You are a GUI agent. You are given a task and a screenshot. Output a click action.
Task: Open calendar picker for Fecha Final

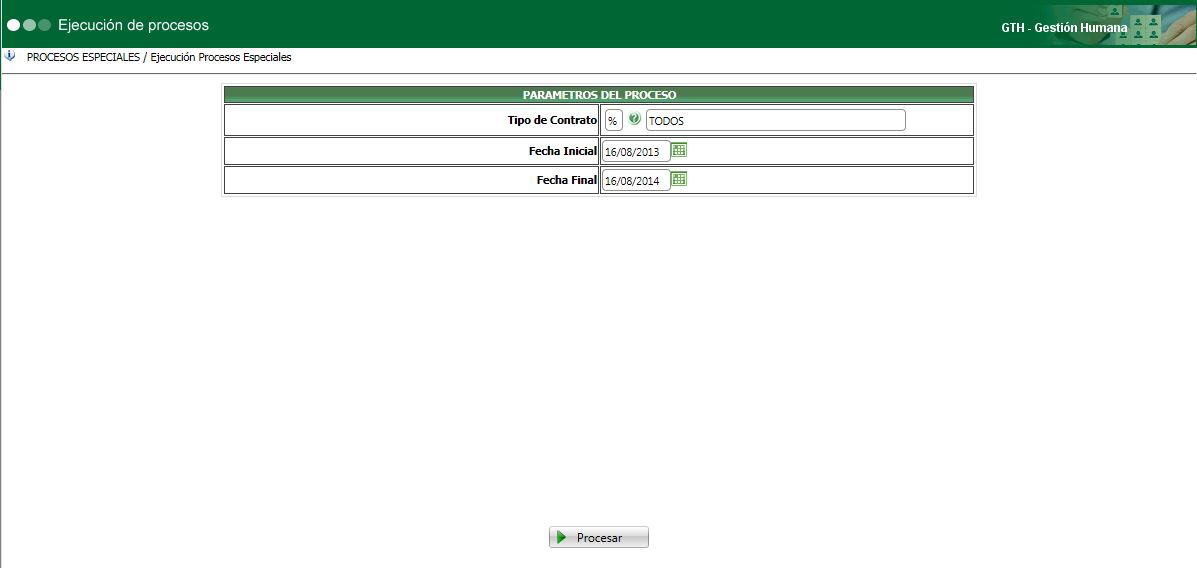[679, 179]
